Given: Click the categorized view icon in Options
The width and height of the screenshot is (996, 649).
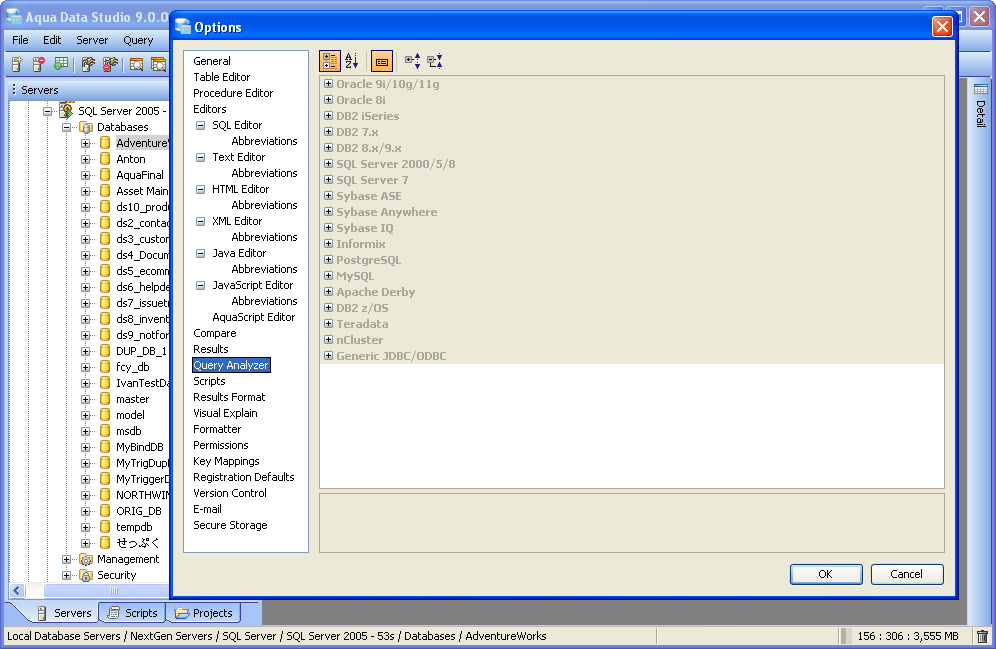Looking at the screenshot, I should pos(330,61).
